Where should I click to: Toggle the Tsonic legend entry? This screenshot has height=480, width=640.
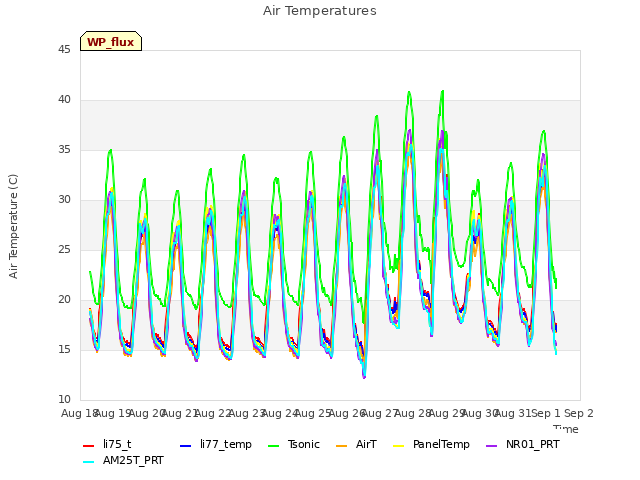click(x=294, y=444)
